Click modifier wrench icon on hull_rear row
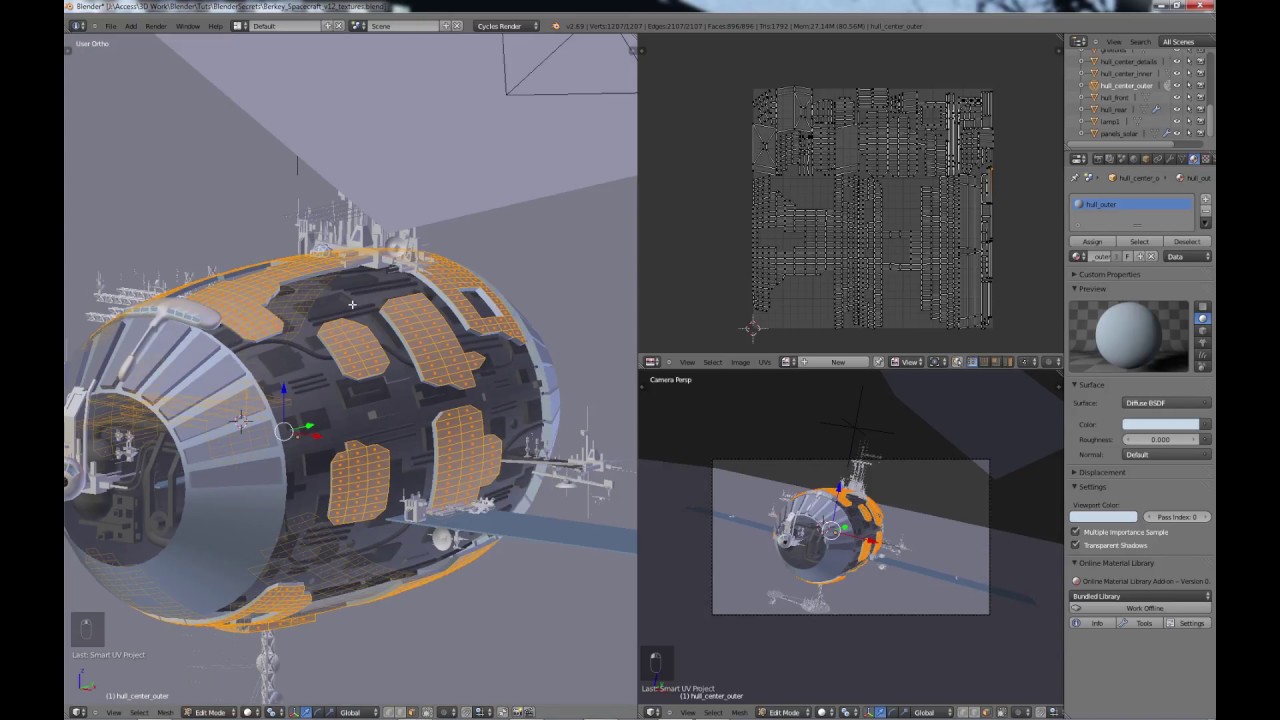Viewport: 1280px width, 720px height. coord(1156,109)
